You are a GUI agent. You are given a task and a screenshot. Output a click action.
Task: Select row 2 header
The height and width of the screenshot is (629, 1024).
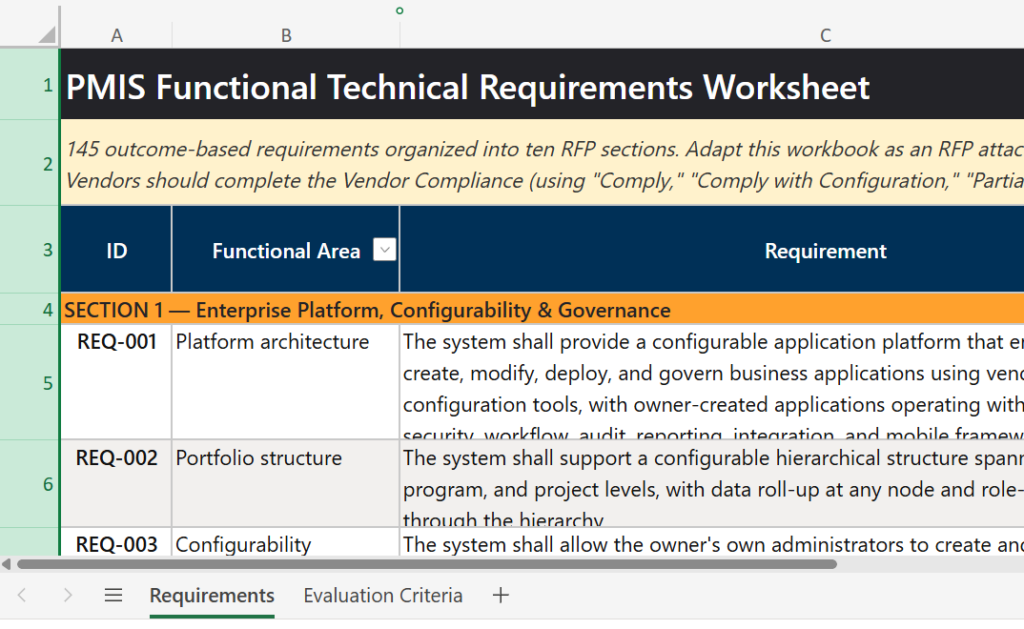[29, 163]
